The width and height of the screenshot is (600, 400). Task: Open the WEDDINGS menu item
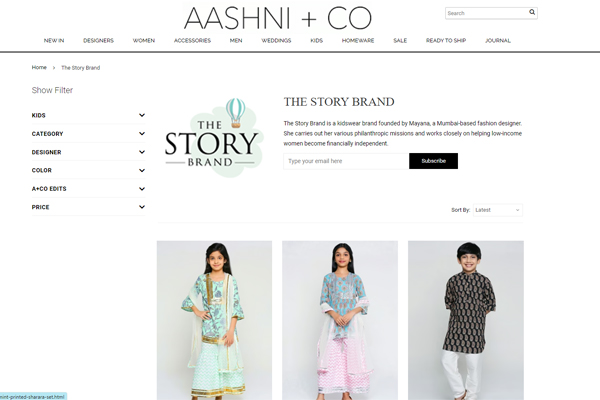point(276,40)
